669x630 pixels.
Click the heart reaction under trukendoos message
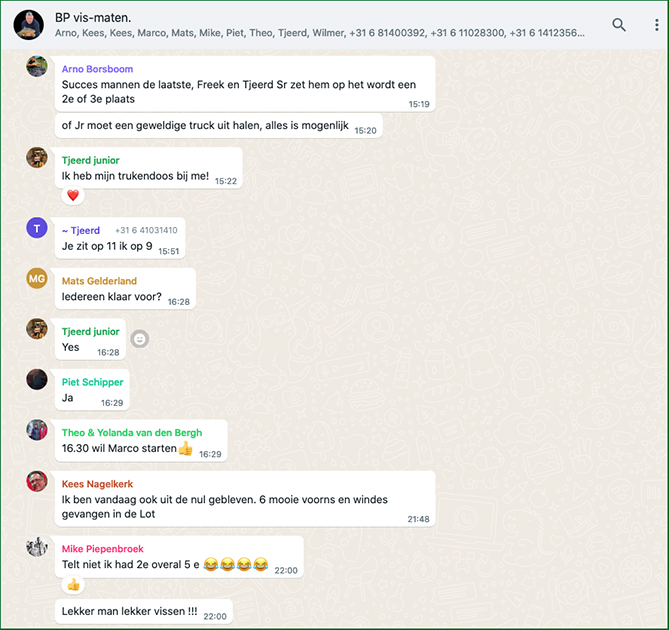point(73,195)
